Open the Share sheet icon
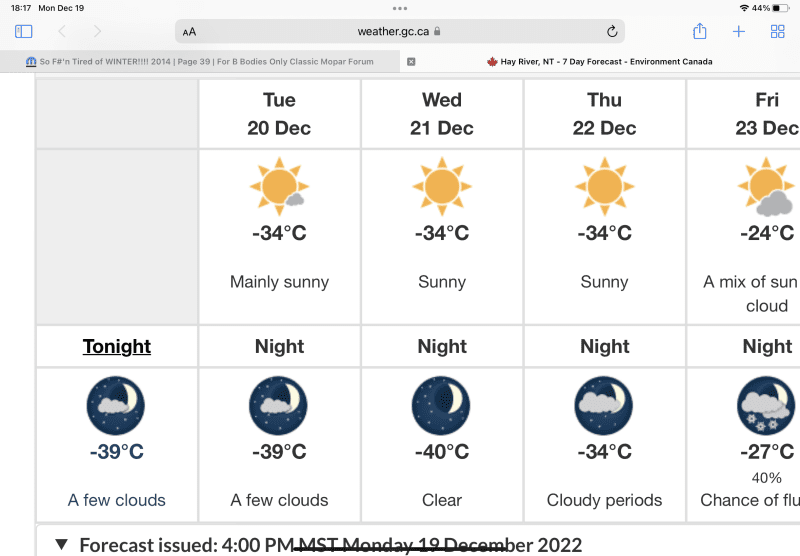The image size is (800, 556). [700, 32]
